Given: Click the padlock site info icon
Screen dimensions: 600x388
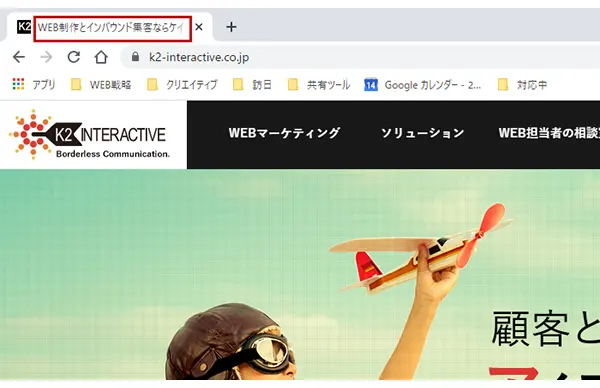Looking at the screenshot, I should (135, 57).
